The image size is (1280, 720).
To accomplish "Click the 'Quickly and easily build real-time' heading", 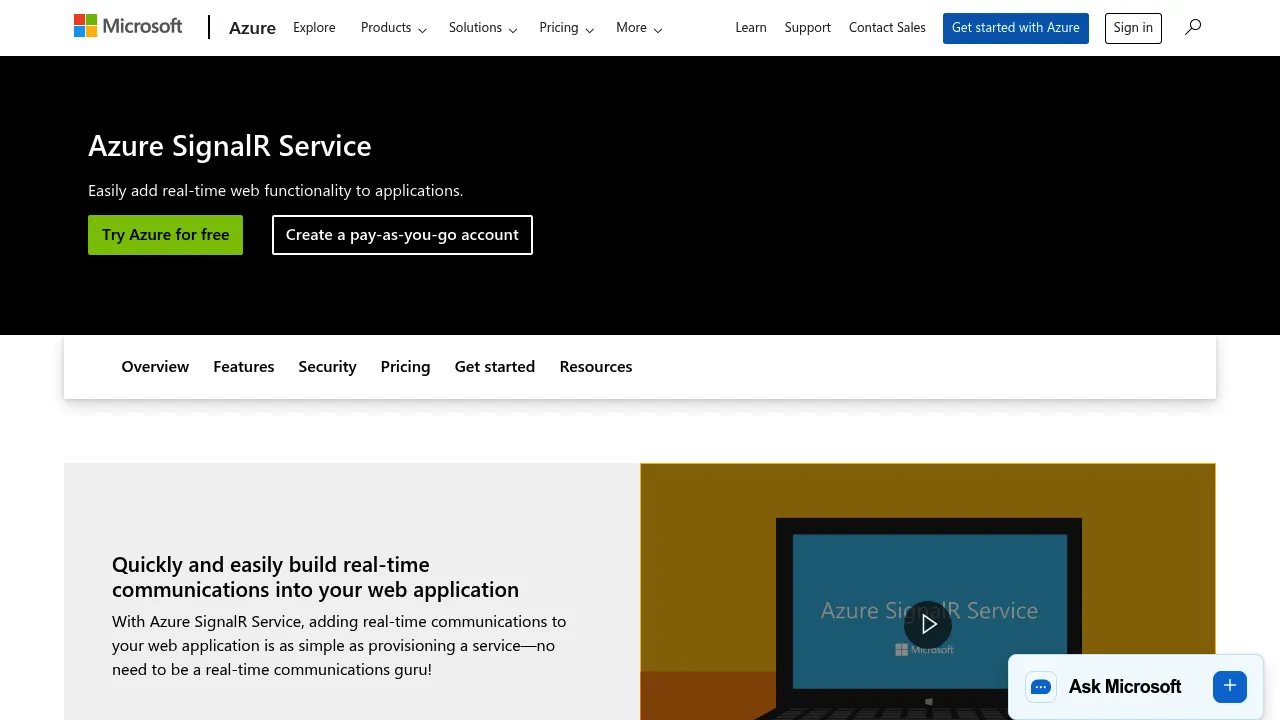I will pyautogui.click(x=315, y=577).
